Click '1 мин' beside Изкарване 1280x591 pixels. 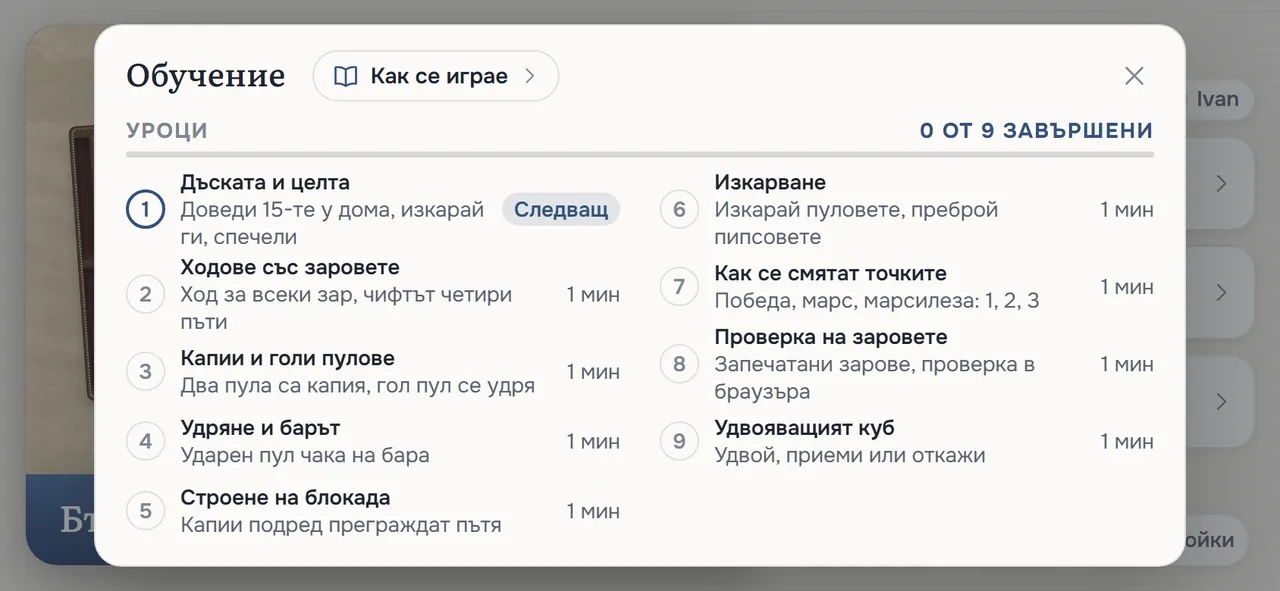coord(1127,210)
